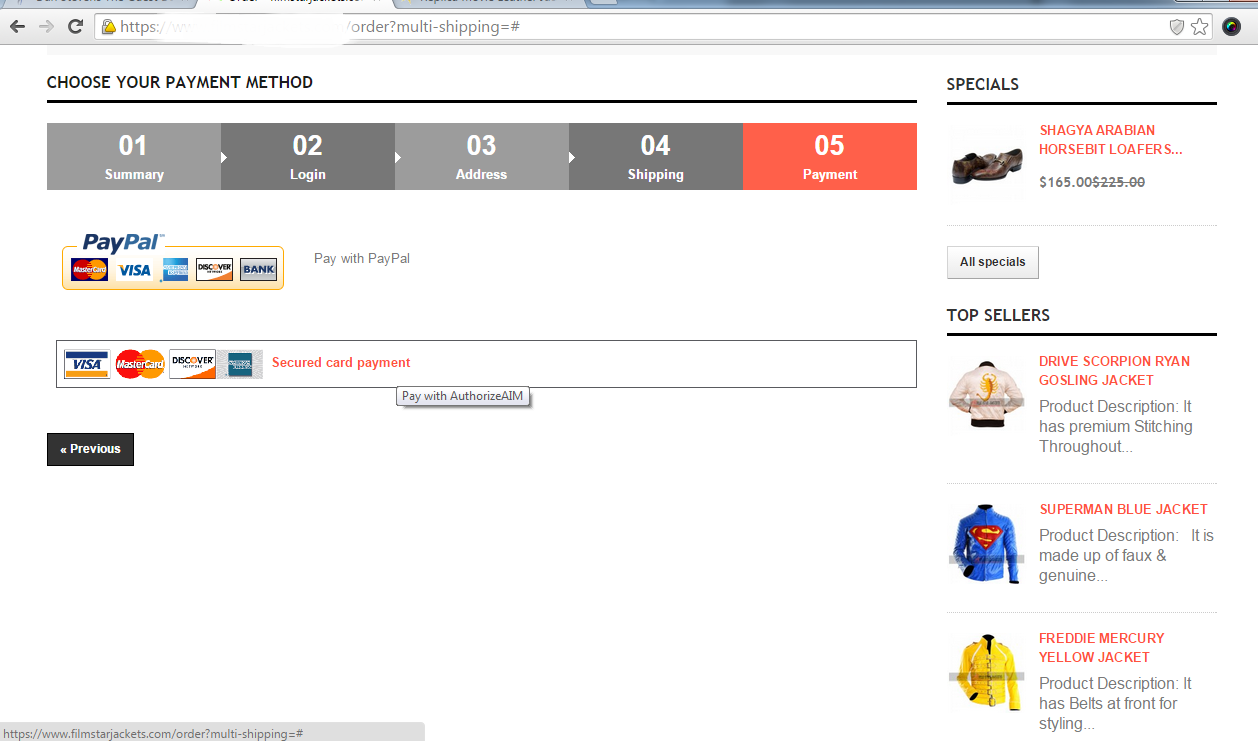Click the MasterCard icon in secured card row
This screenshot has width=1258, height=741.
tap(140, 364)
